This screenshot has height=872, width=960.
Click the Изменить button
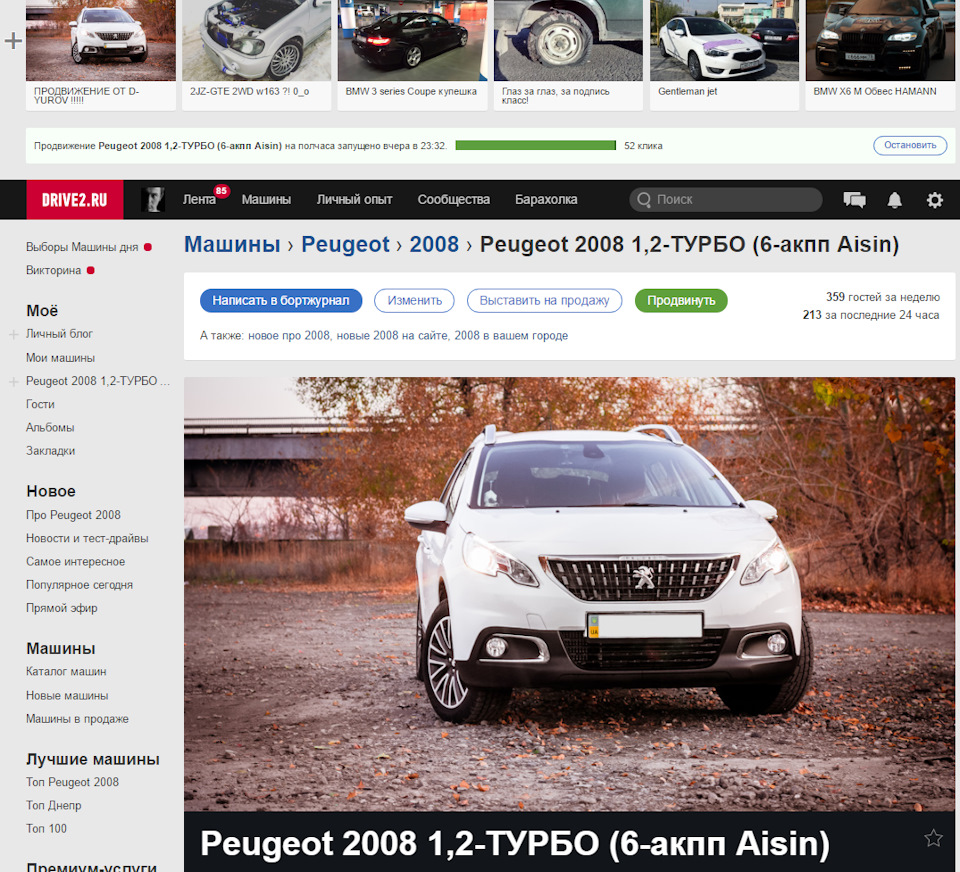click(414, 301)
